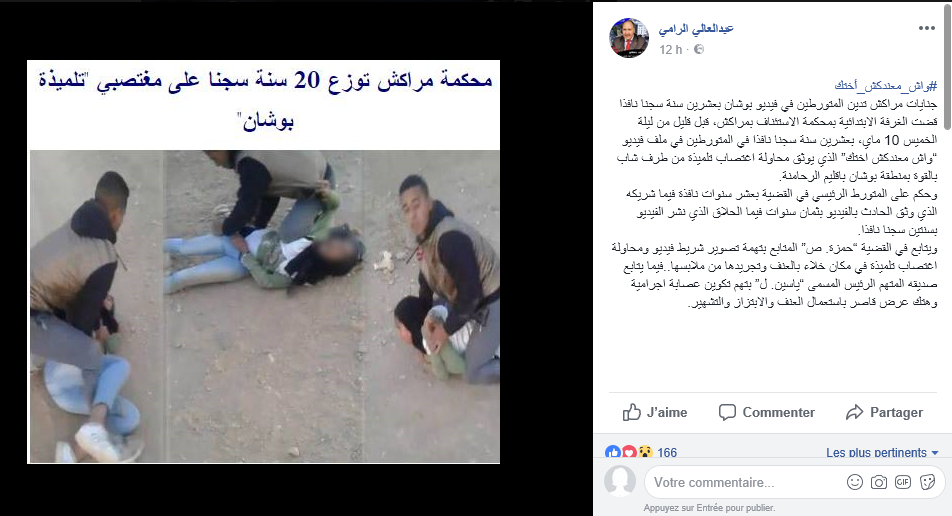
Task: Open the sticker picker icon
Action: (927, 482)
